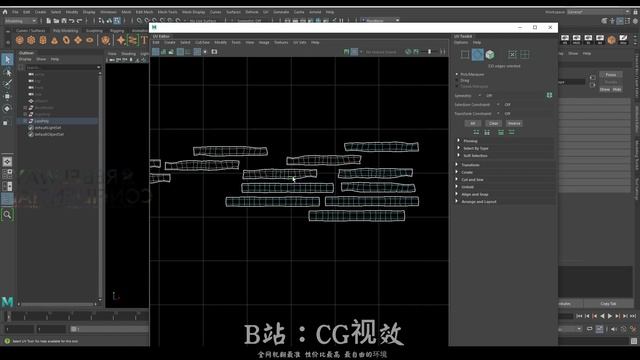Image resolution: width=640 pixels, height=360 pixels.
Task: Open Transform Constraint dropdown in UV Toolkit
Action: [498, 113]
